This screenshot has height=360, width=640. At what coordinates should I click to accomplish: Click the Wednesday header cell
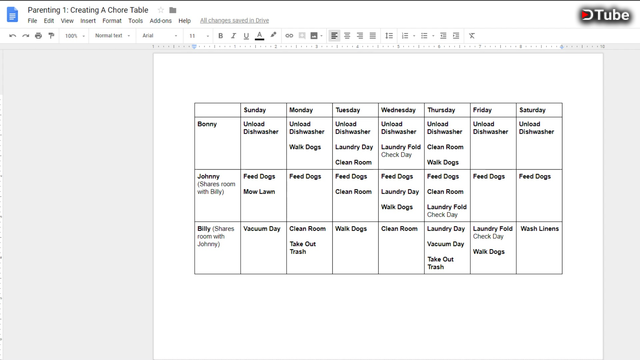[x=401, y=110]
